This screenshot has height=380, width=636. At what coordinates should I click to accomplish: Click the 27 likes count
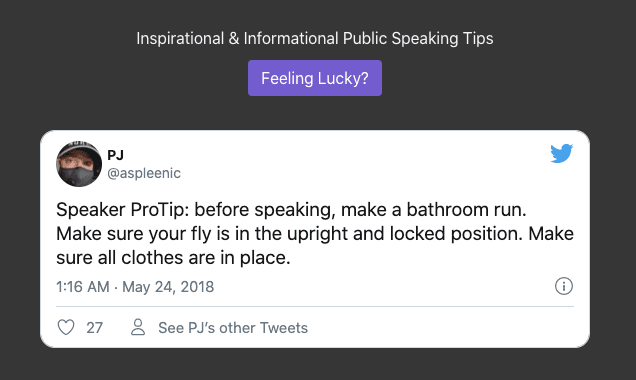(95, 328)
